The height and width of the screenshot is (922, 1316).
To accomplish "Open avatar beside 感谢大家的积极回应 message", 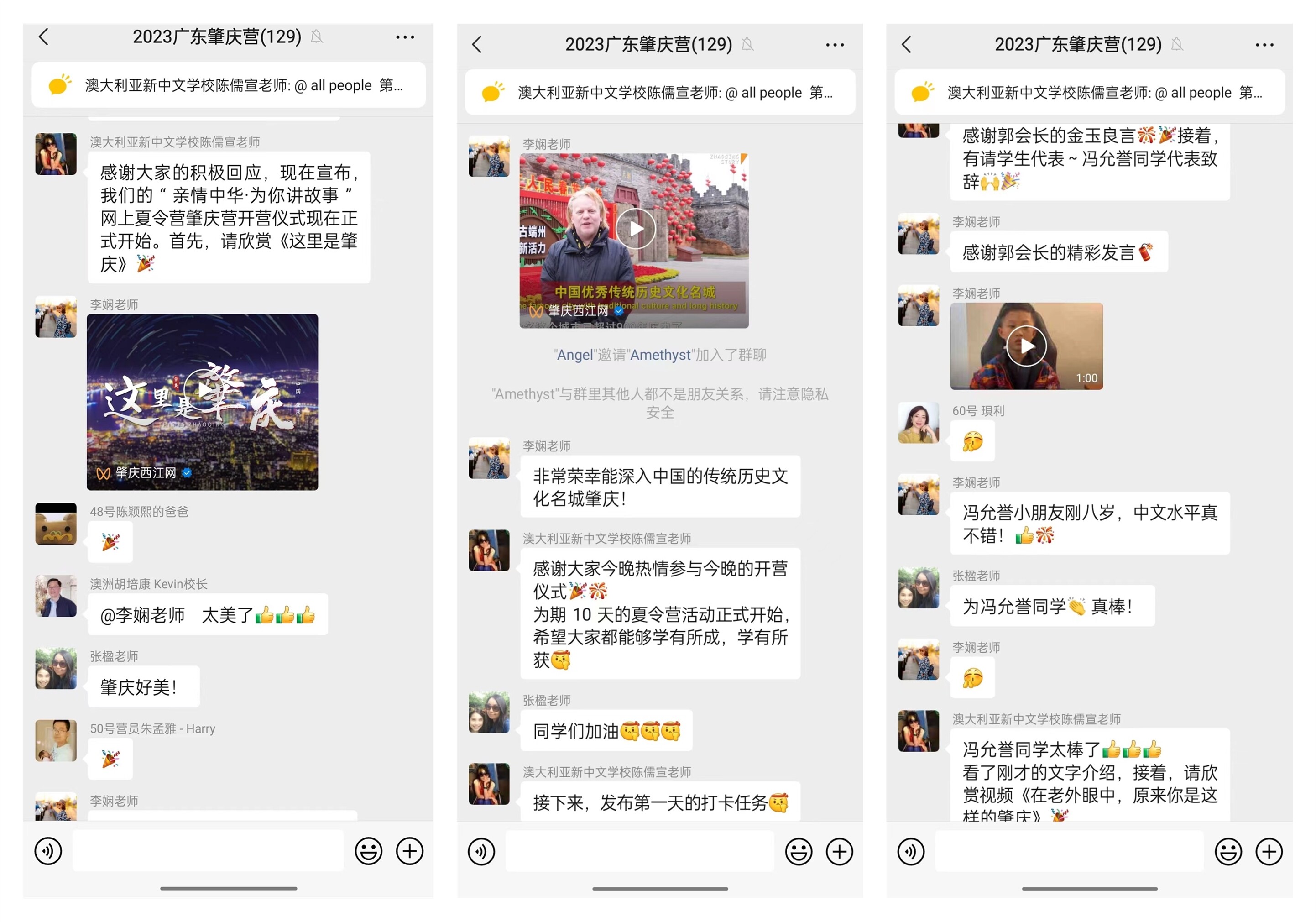I will click(56, 154).
